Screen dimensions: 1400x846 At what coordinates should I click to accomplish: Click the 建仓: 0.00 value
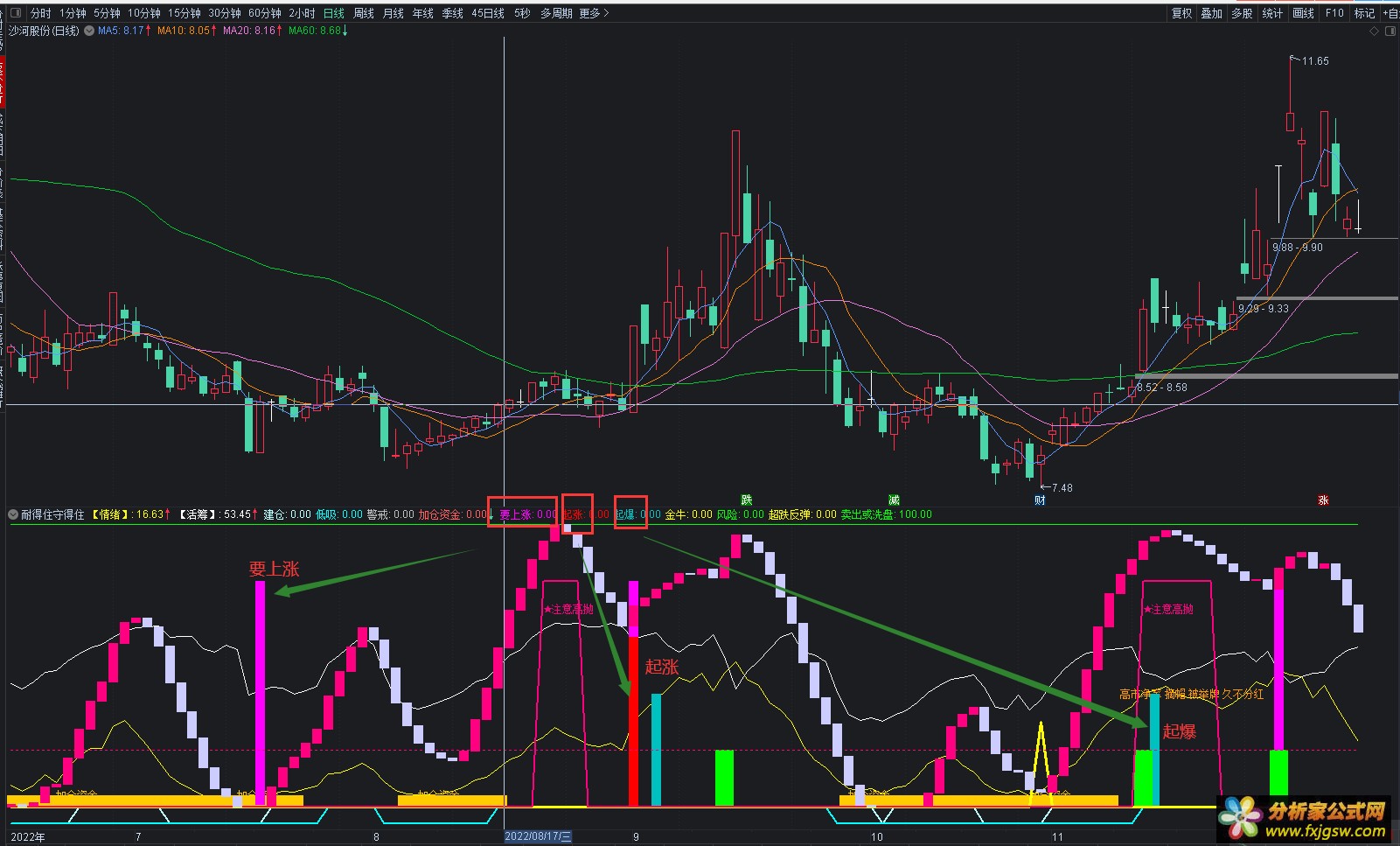coord(287,514)
